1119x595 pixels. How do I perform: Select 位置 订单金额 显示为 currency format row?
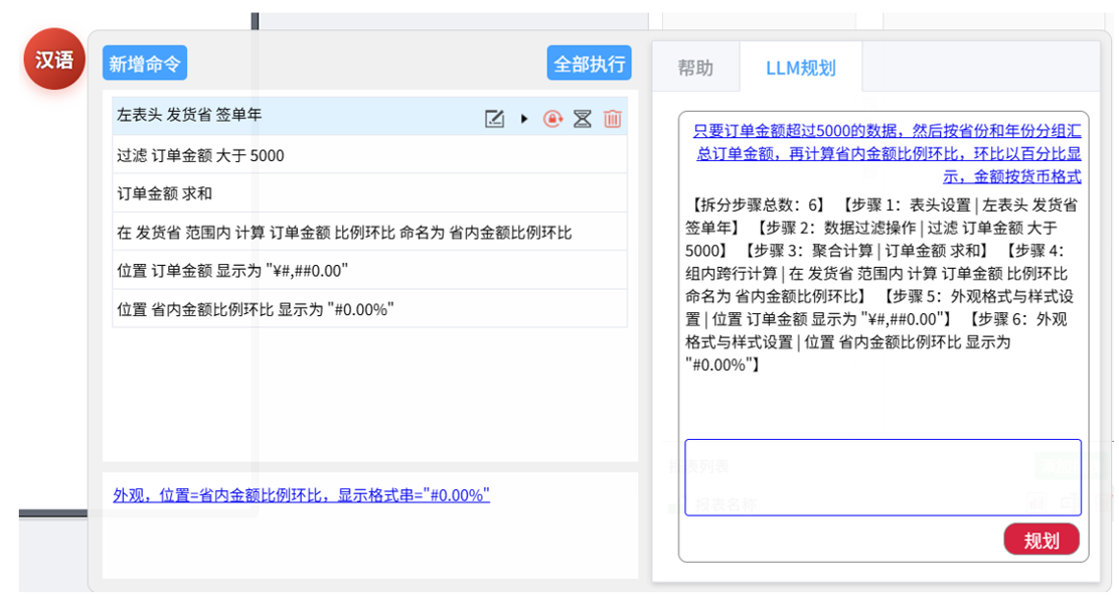[370, 270]
